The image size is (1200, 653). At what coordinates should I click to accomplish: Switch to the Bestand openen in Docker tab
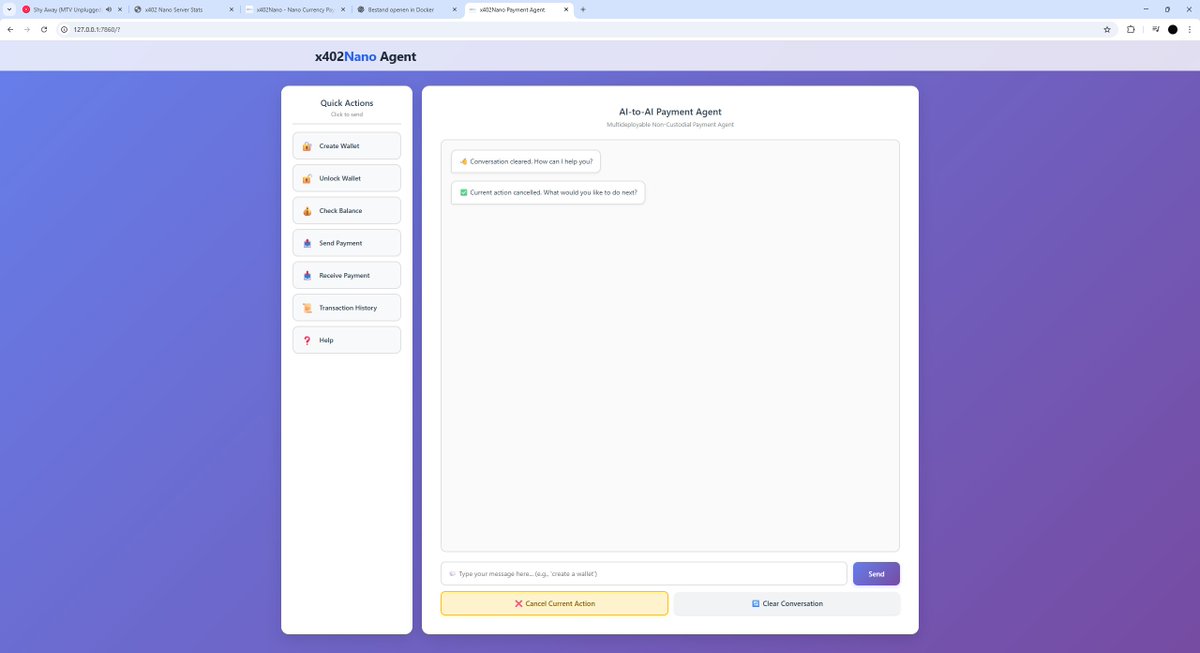click(406, 9)
